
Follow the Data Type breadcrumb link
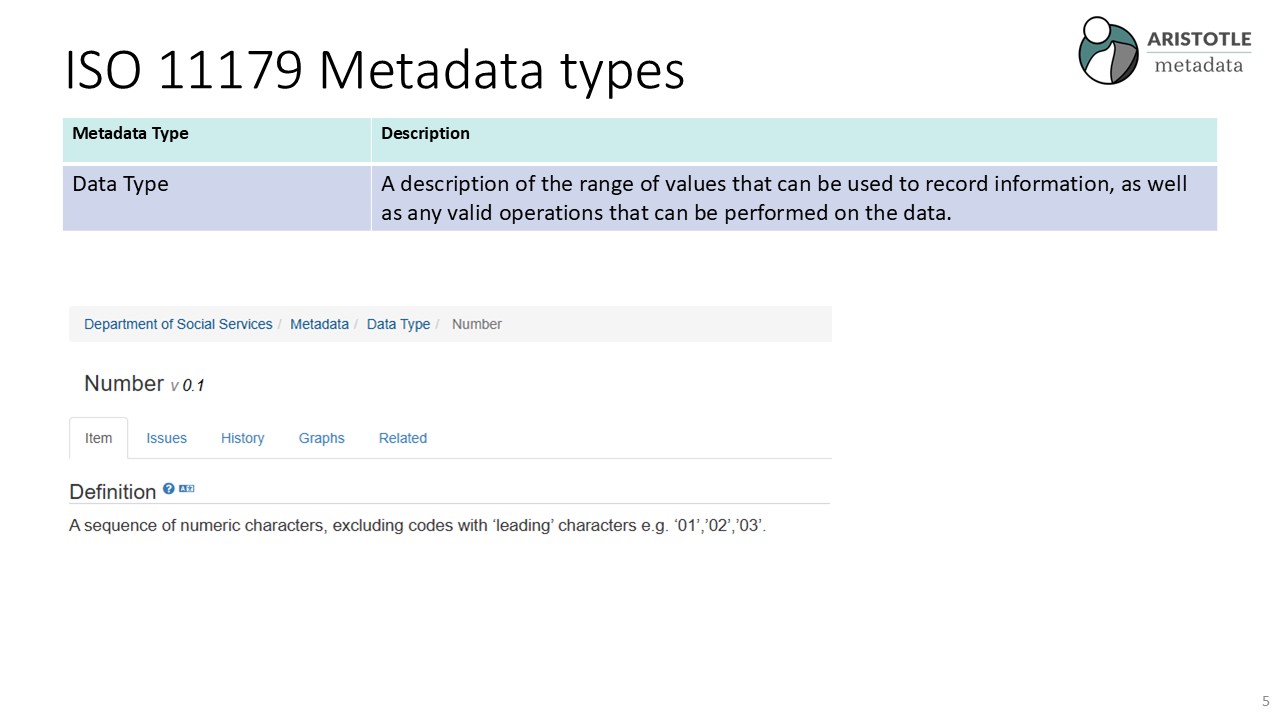pyautogui.click(x=398, y=324)
